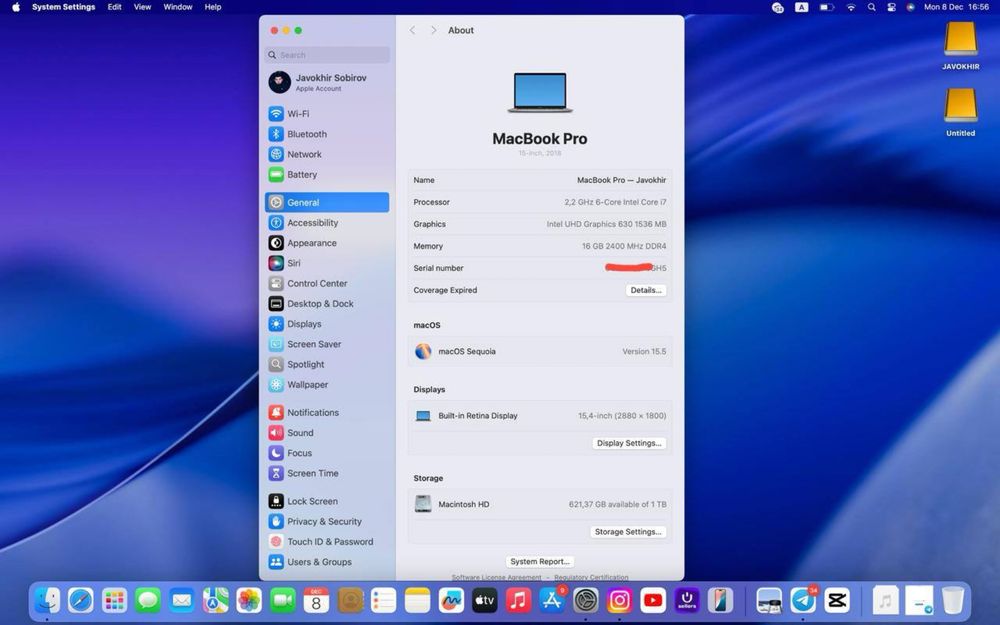The height and width of the screenshot is (625, 1000).
Task: Open Notifications settings
Action: [x=327, y=413]
